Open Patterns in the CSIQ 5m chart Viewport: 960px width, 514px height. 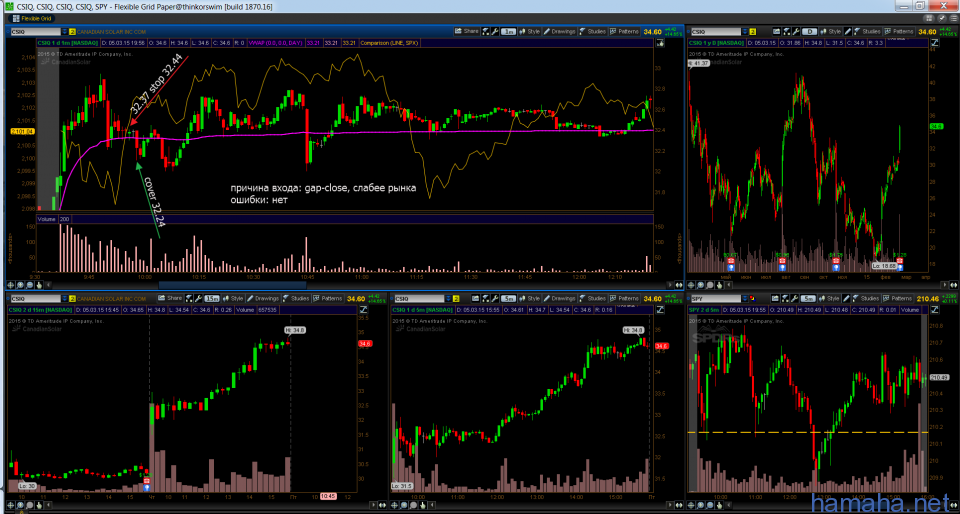[625, 299]
